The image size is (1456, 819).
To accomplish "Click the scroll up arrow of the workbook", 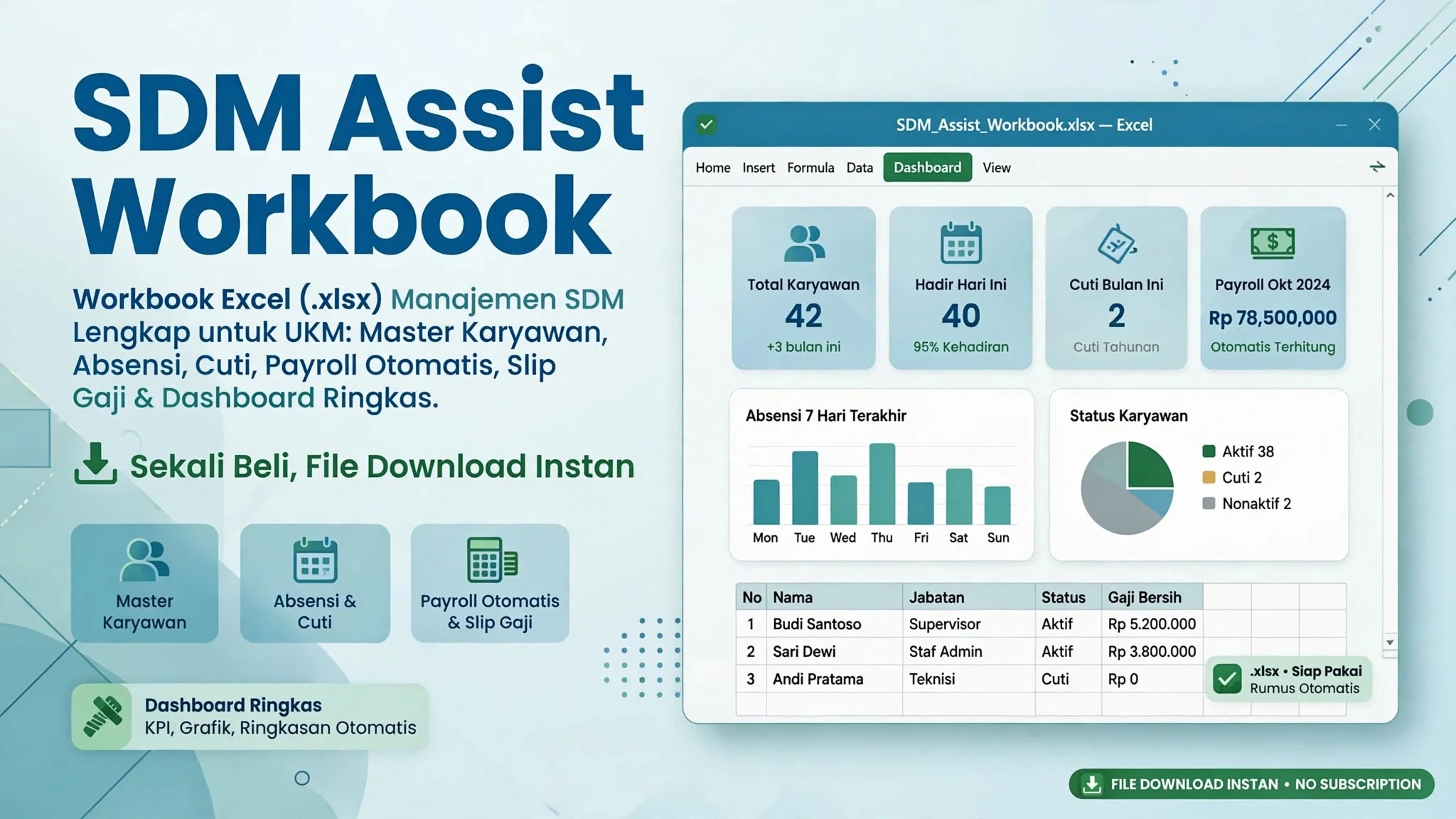I will (1390, 195).
